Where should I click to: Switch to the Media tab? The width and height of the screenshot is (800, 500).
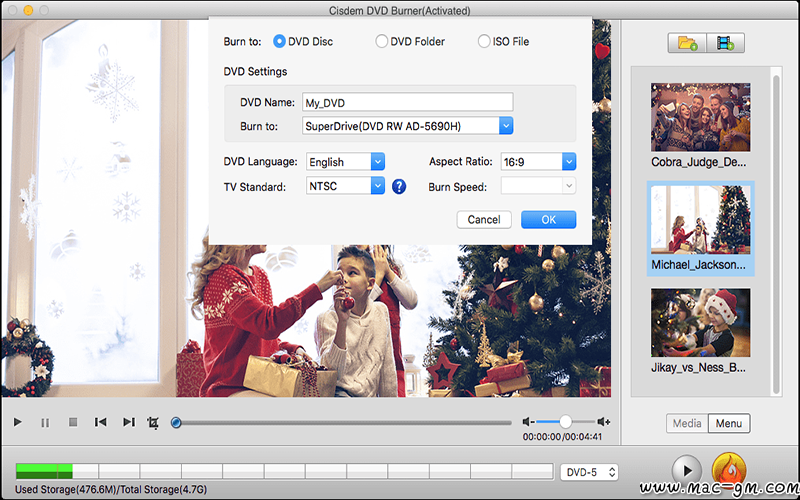click(687, 423)
